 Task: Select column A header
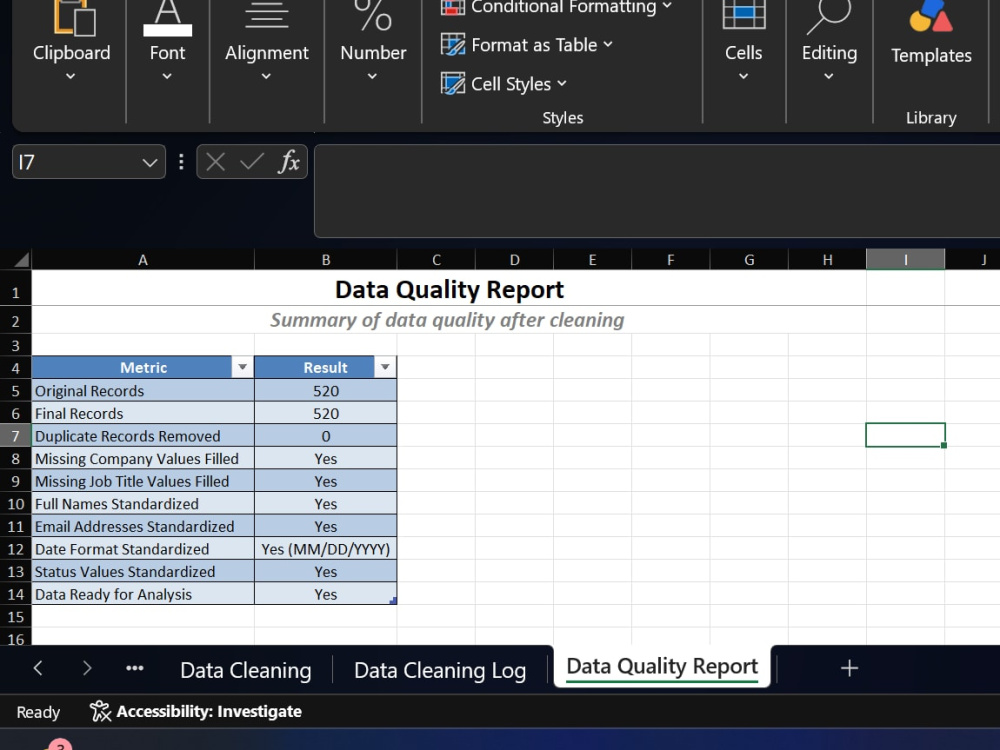point(143,260)
